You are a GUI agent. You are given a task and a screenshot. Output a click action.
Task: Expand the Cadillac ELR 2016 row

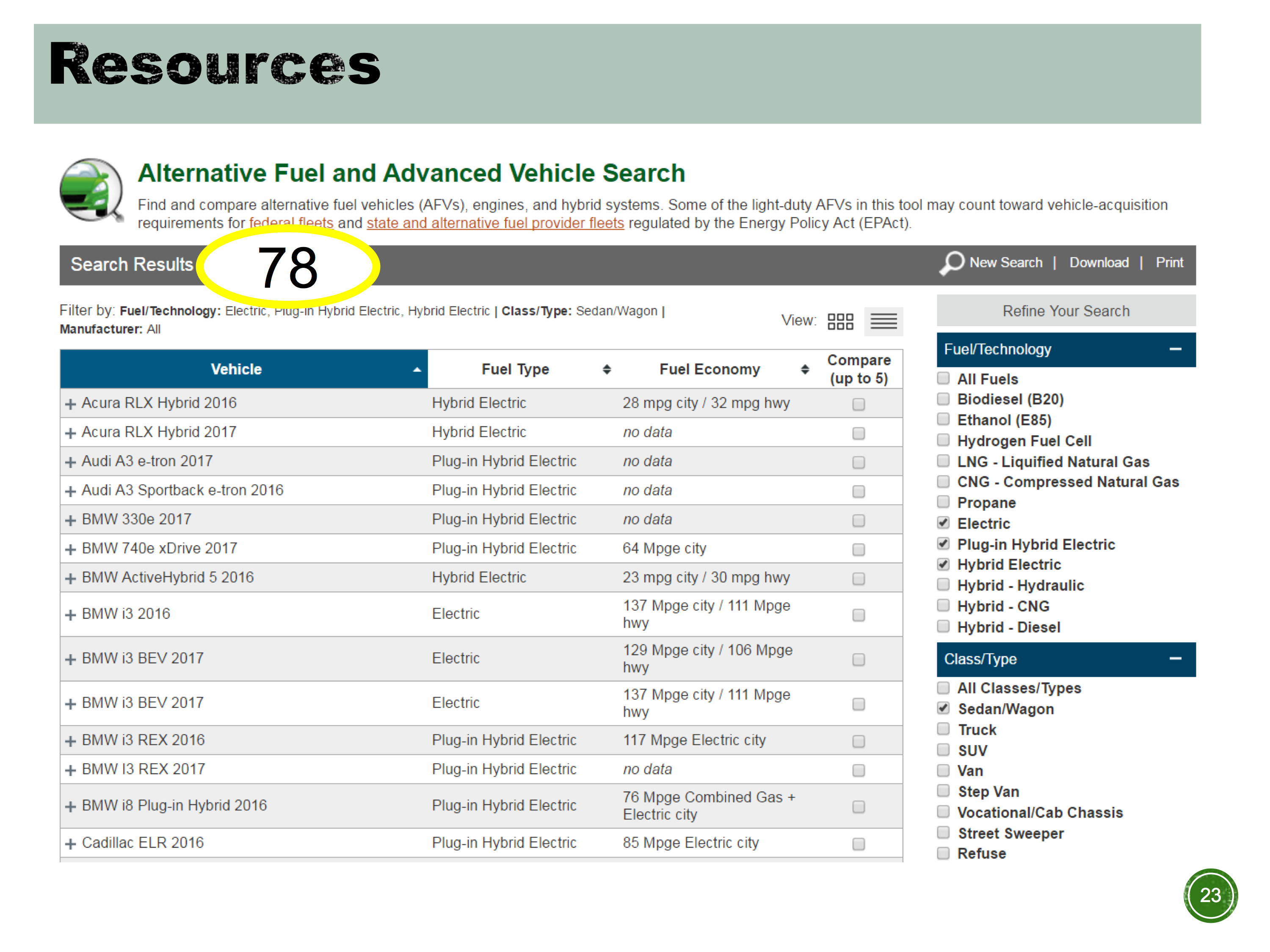click(71, 844)
